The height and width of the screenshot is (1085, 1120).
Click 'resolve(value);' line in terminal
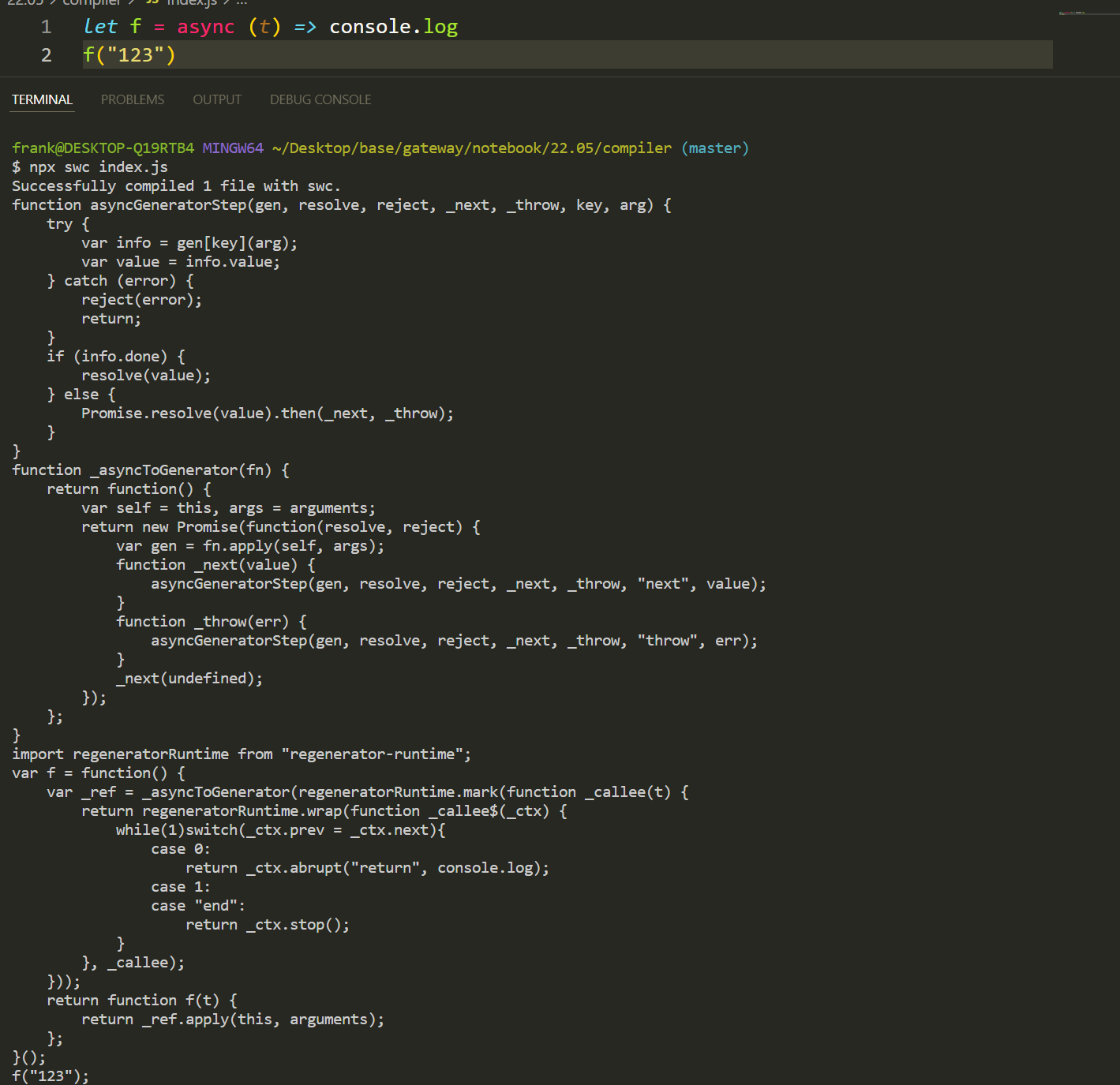pos(146,376)
